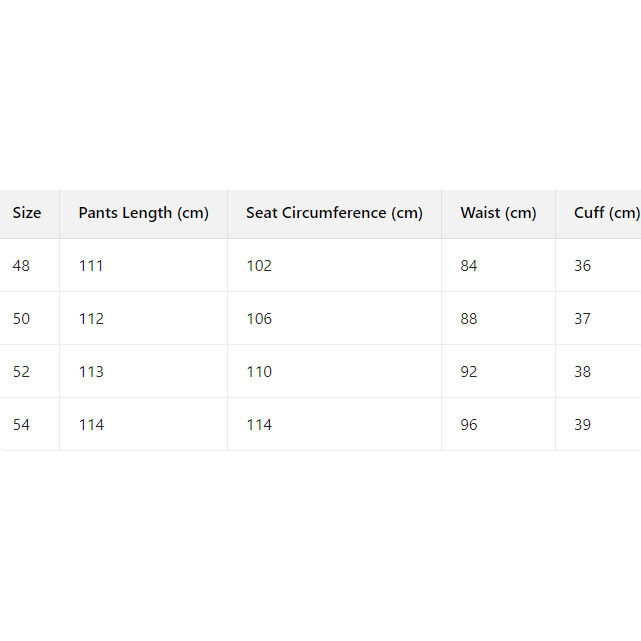
Task: Click waist value 84
Action: coord(469,266)
